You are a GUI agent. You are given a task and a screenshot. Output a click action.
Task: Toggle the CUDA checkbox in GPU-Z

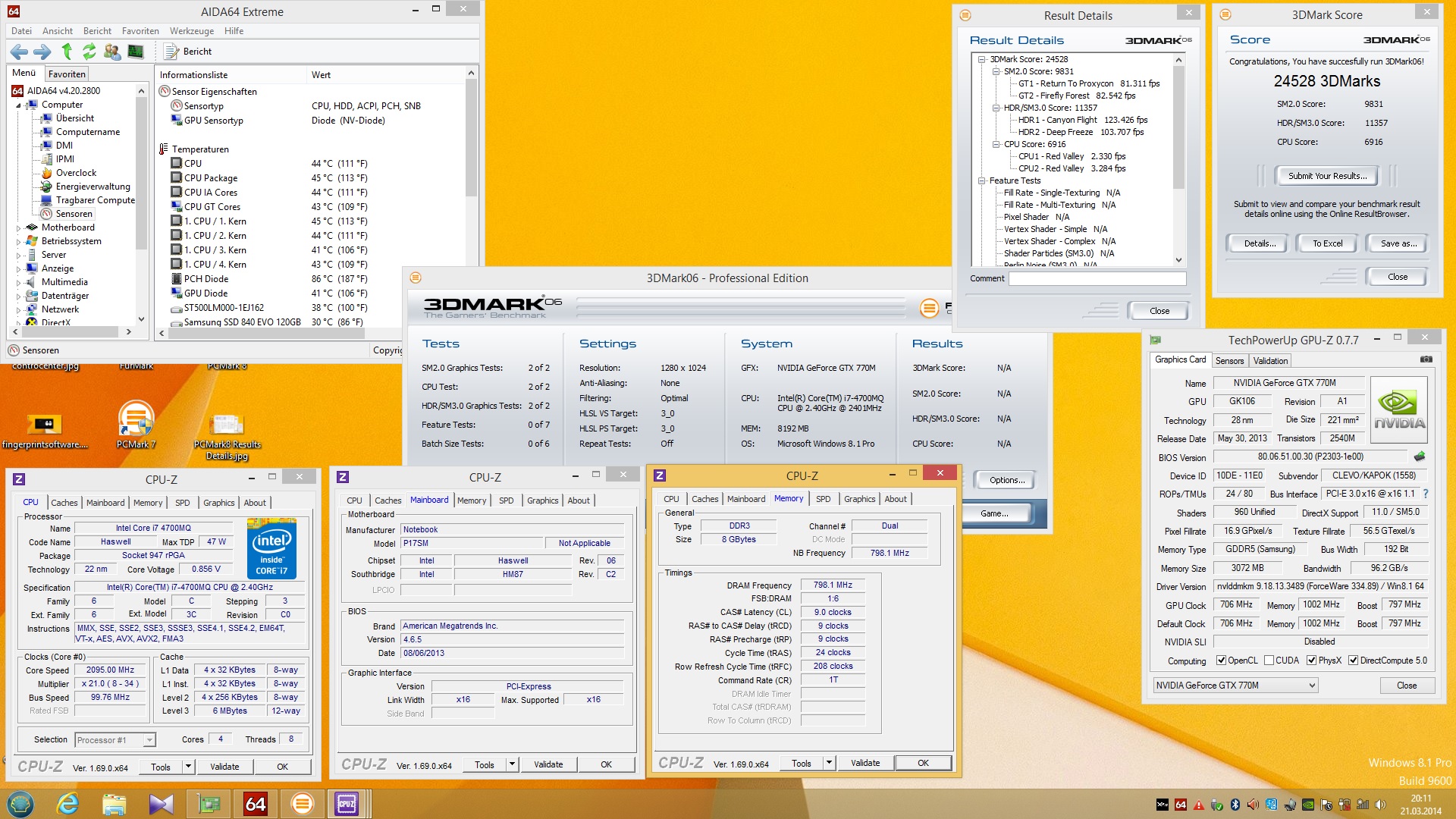1269,661
